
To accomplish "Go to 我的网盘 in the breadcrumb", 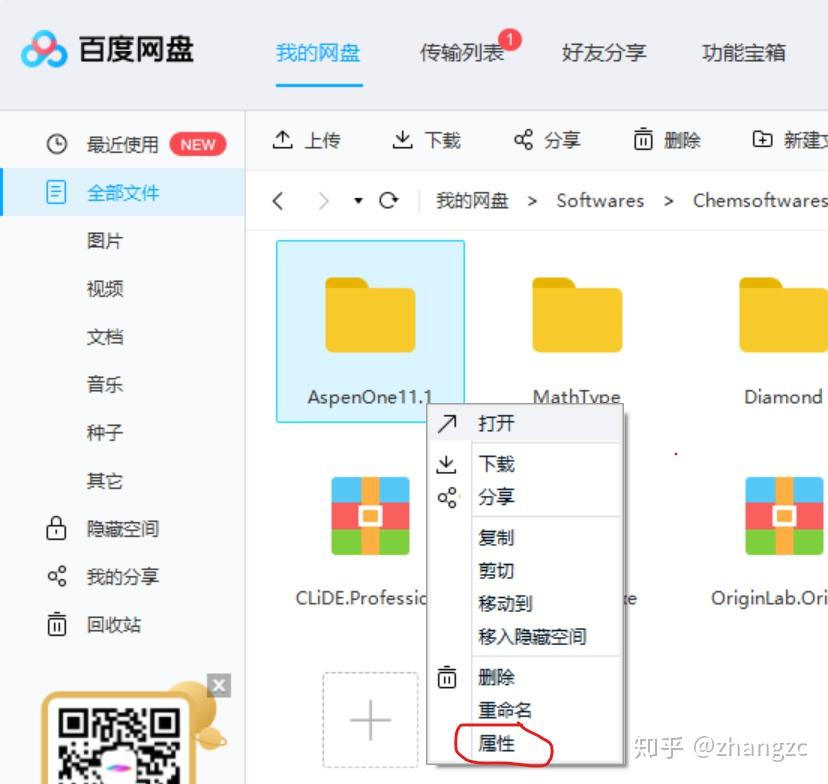I will (472, 201).
